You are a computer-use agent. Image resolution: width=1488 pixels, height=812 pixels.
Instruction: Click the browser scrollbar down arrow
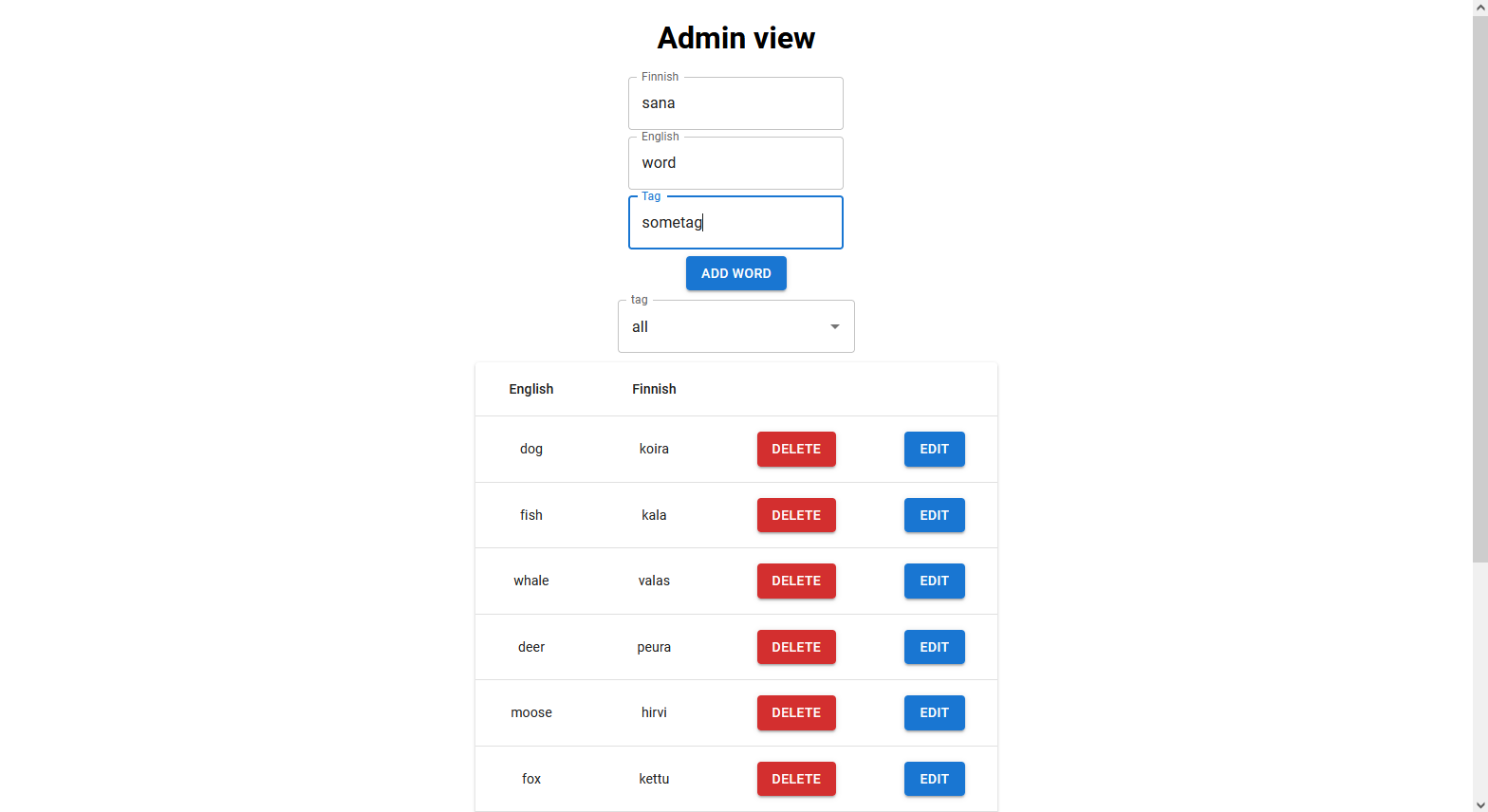point(1479,804)
